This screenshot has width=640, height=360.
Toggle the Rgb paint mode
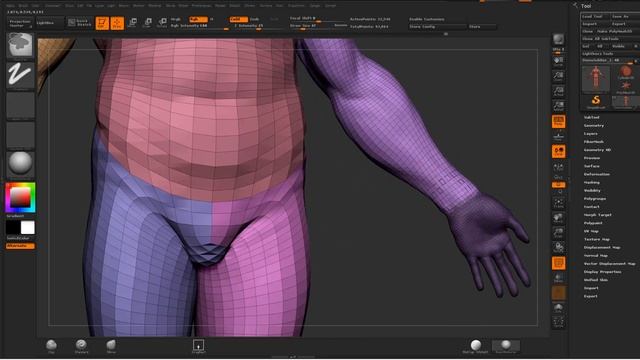point(198,19)
